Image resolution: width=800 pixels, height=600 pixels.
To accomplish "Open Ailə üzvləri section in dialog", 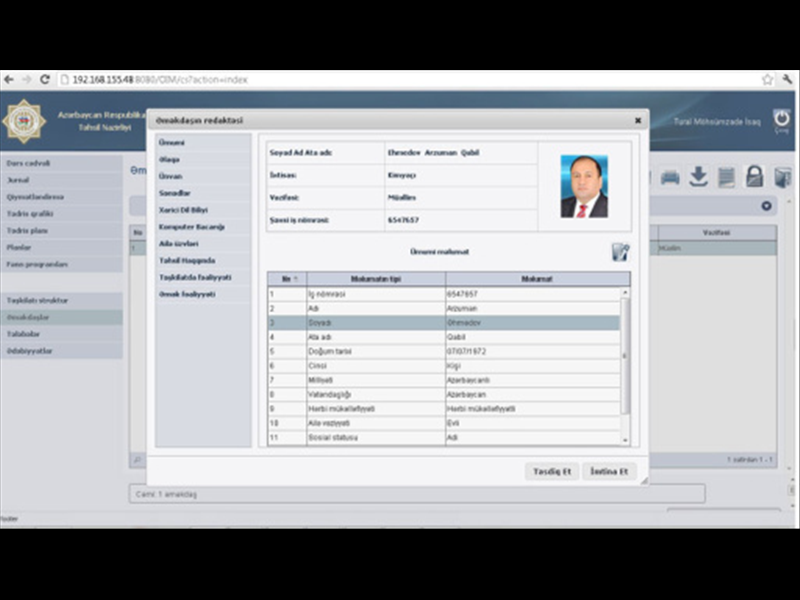I will [x=179, y=243].
